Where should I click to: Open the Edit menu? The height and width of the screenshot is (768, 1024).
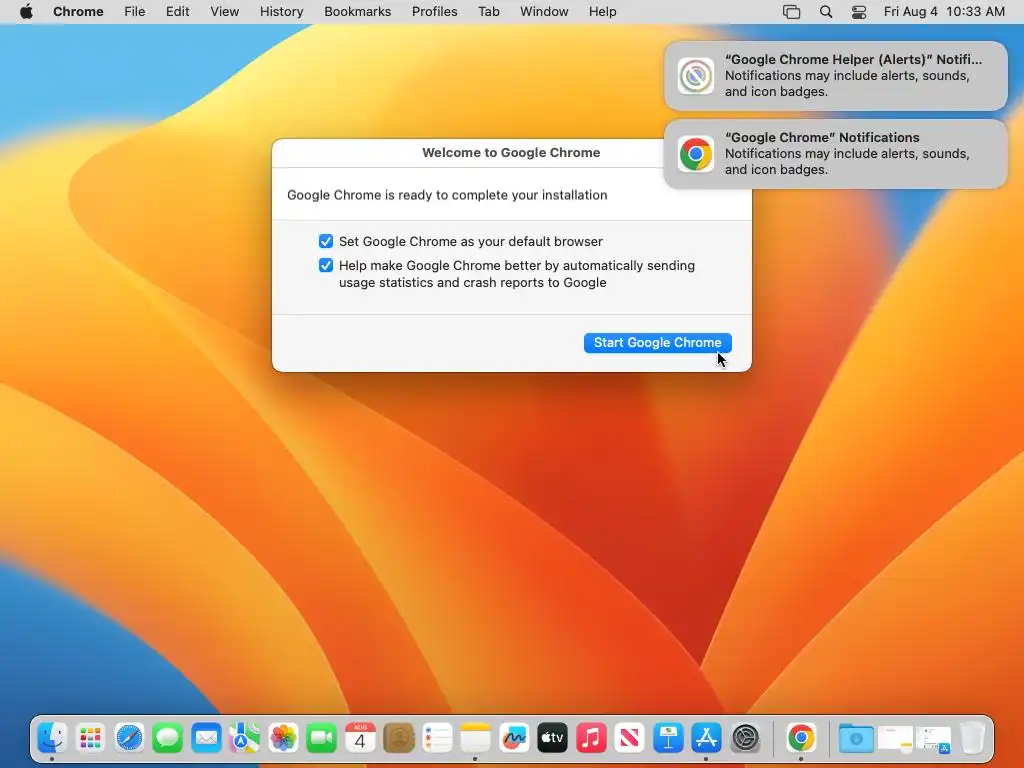click(177, 12)
